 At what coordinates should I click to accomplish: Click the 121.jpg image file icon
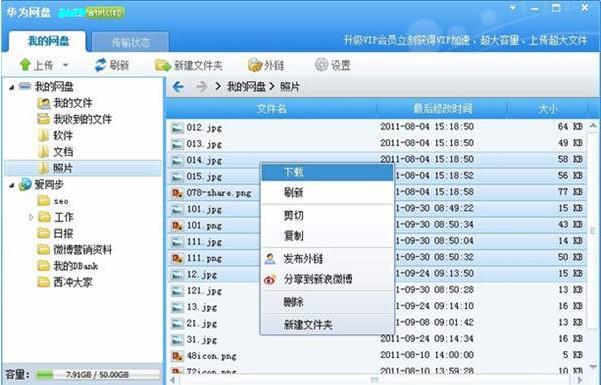pyautogui.click(x=177, y=291)
